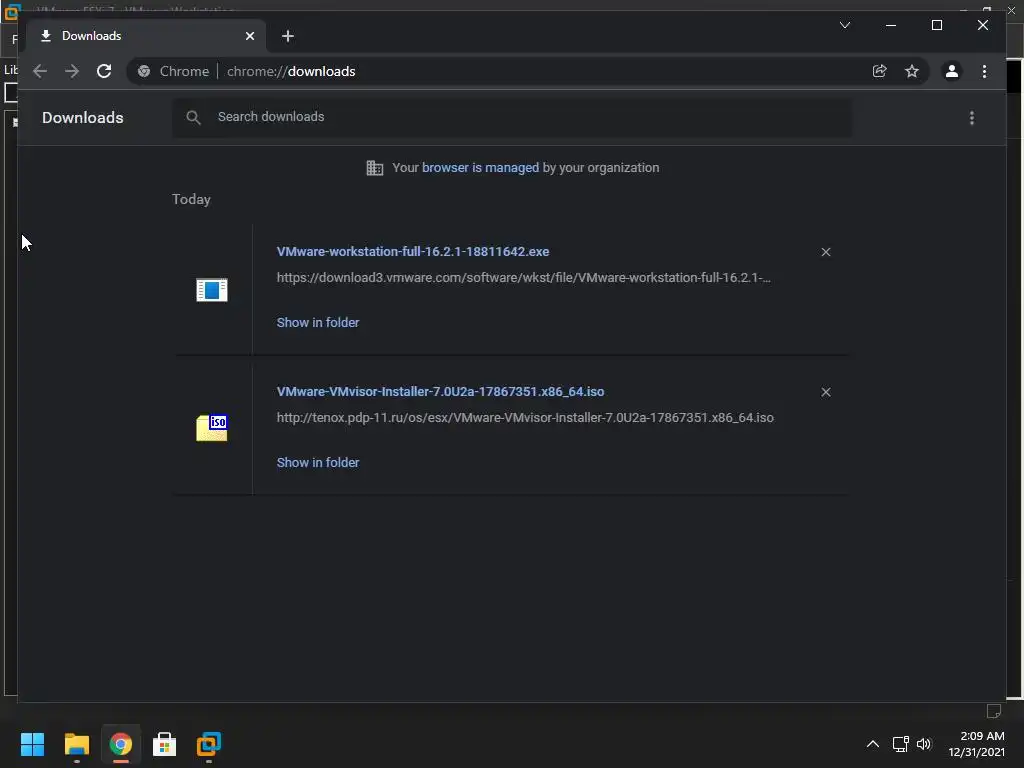Click the address bar URL chrome://downloads
The height and width of the screenshot is (768, 1024).
pyautogui.click(x=291, y=71)
